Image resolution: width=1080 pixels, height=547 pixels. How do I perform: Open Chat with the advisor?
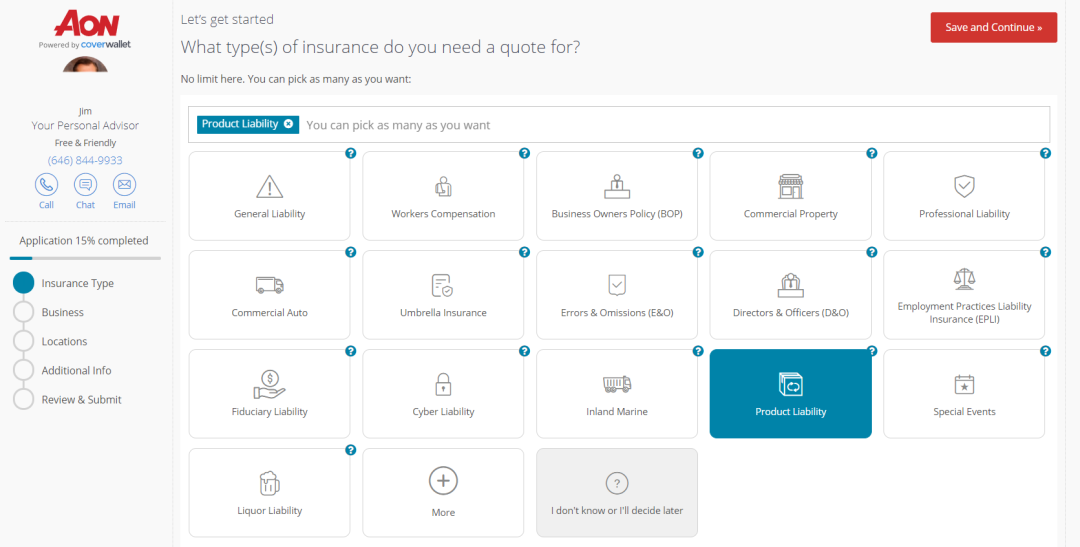point(85,185)
